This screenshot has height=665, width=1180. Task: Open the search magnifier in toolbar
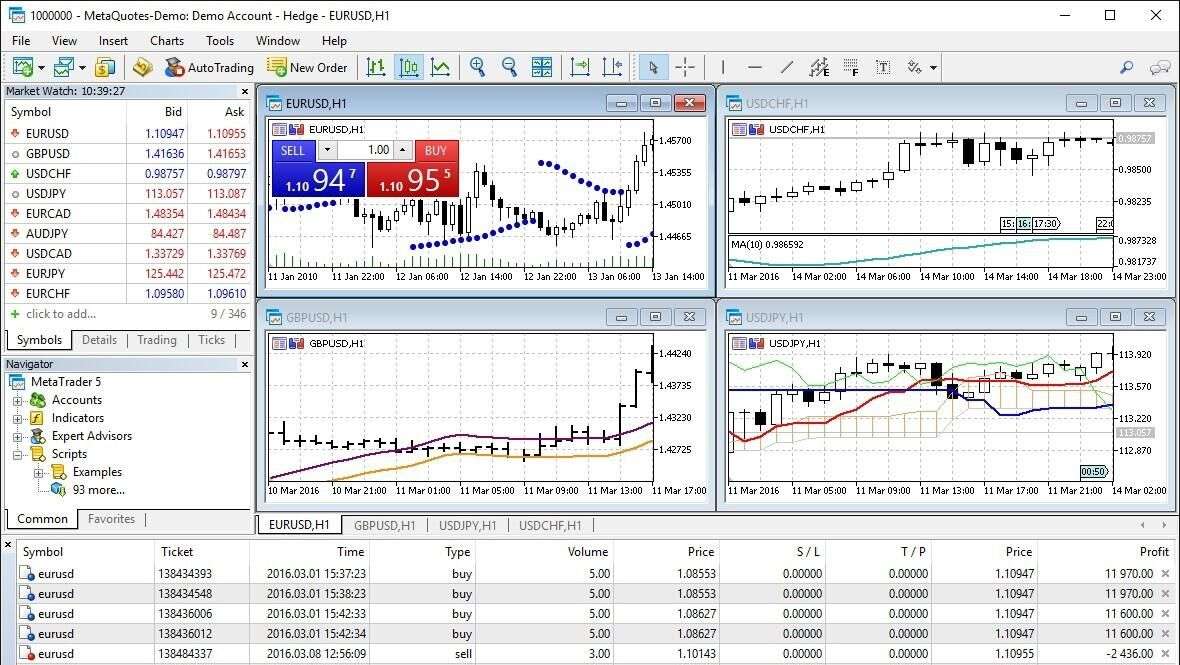click(1127, 68)
